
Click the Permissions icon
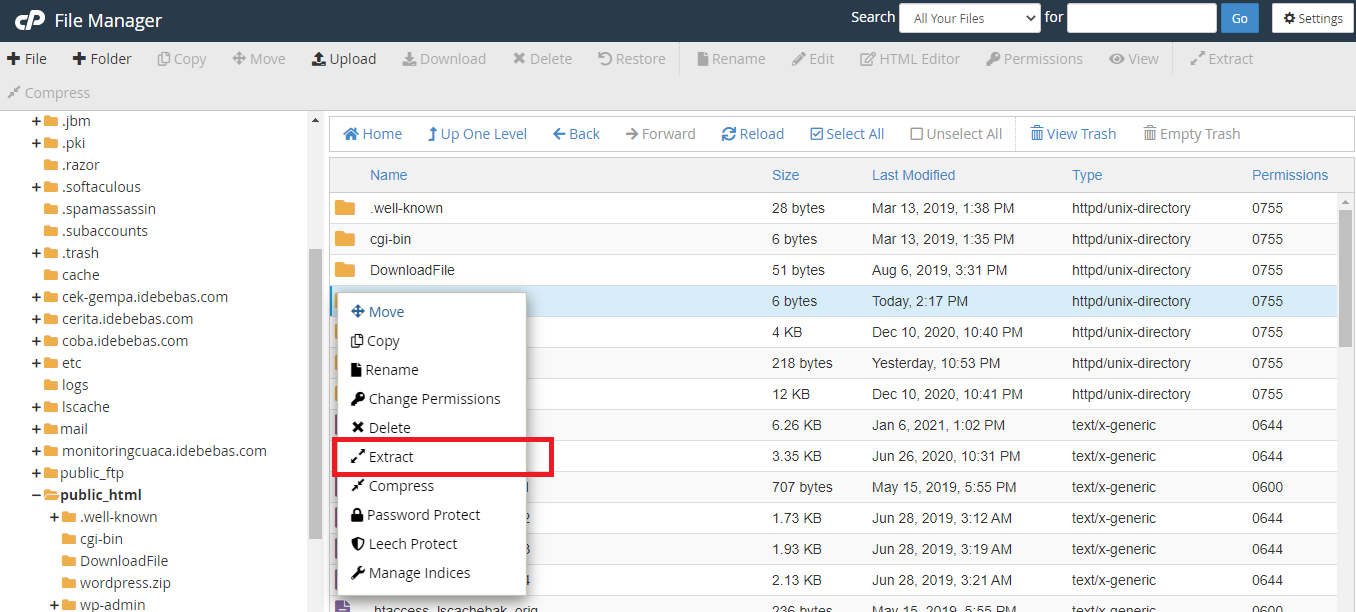tap(1035, 58)
